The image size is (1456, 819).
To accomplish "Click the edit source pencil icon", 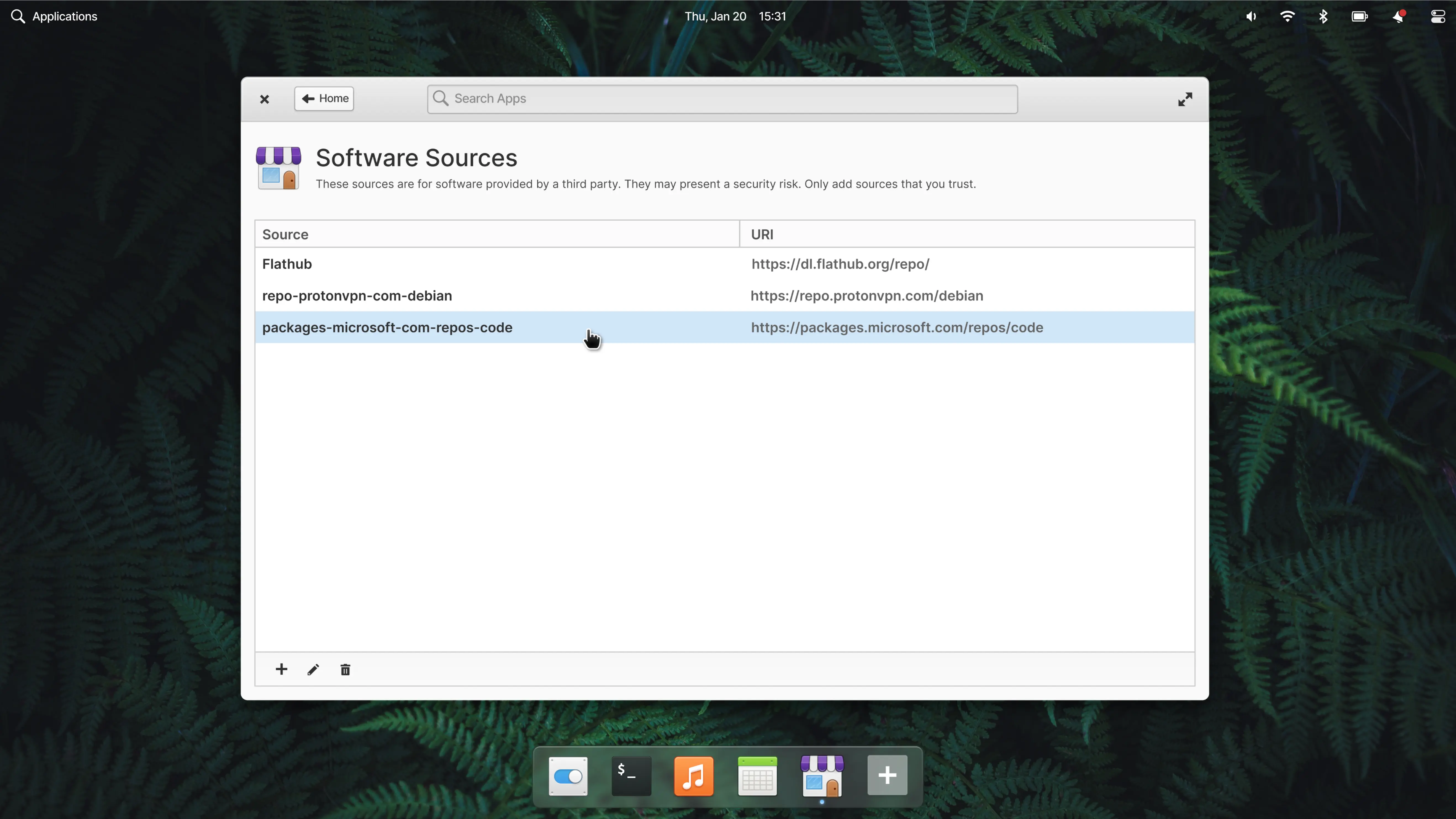I will 313,670.
